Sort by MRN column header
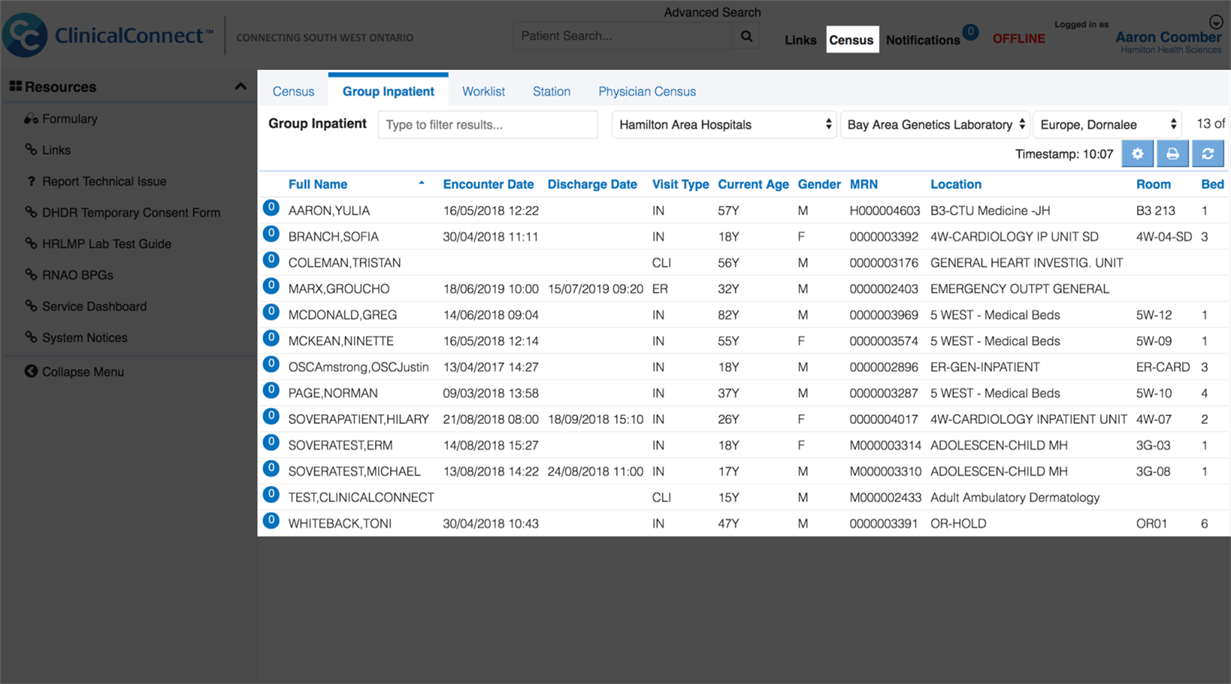This screenshot has height=684, width=1231. (x=864, y=185)
